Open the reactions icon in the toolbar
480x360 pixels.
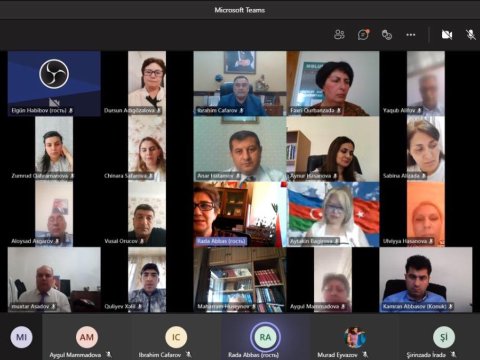click(x=387, y=35)
